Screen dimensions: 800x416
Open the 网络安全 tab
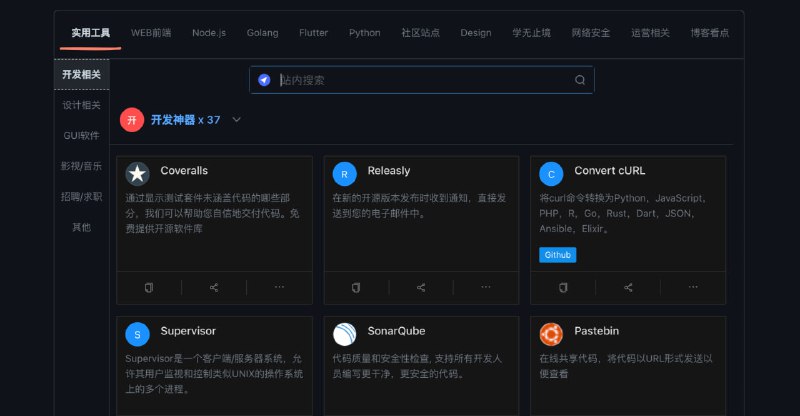590,33
